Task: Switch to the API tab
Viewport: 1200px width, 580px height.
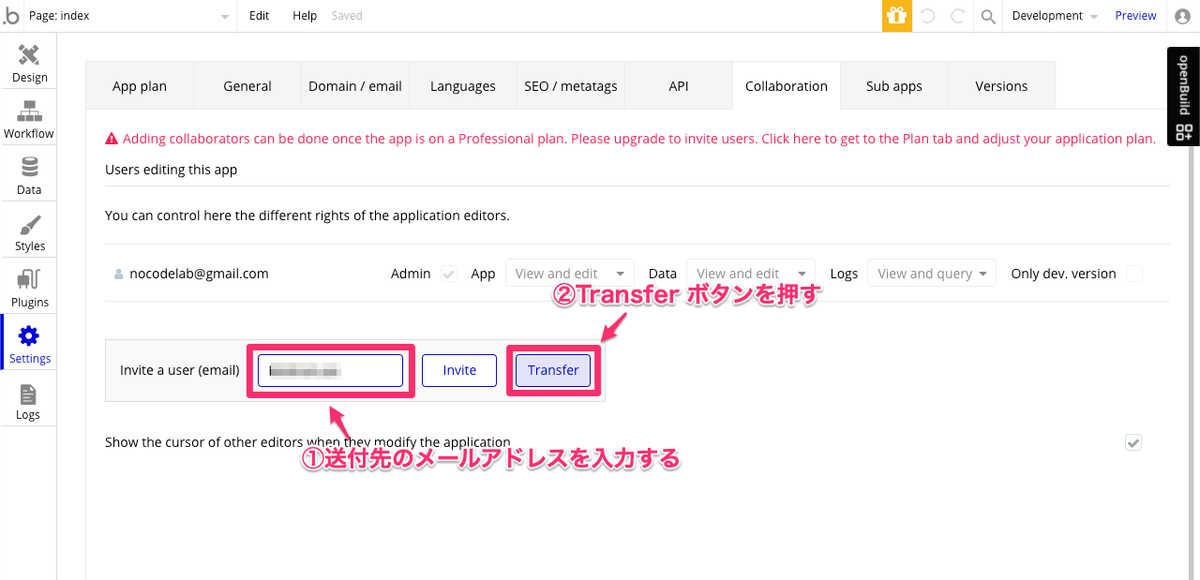Action: click(x=679, y=86)
